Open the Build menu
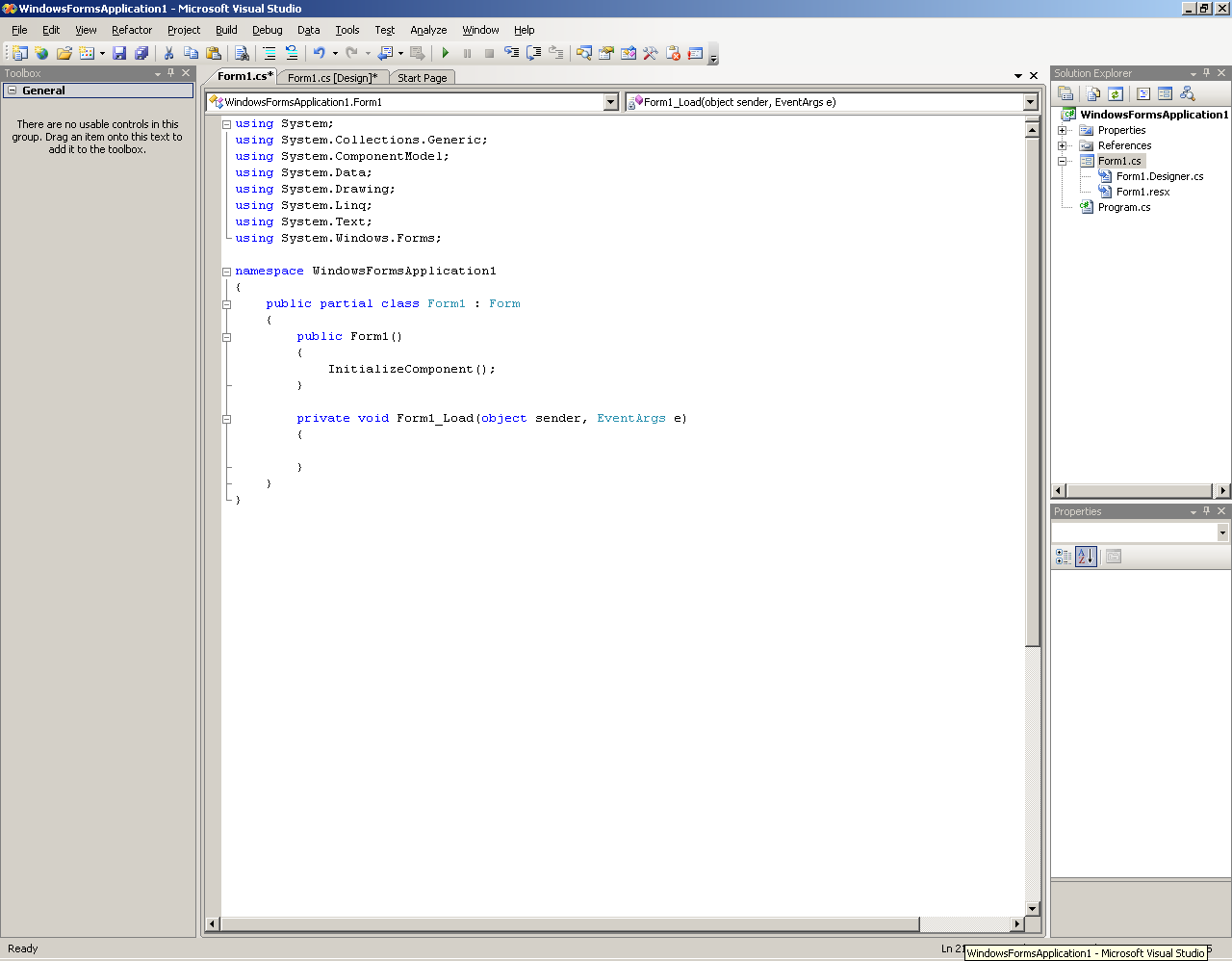The image size is (1232, 961). coord(226,30)
